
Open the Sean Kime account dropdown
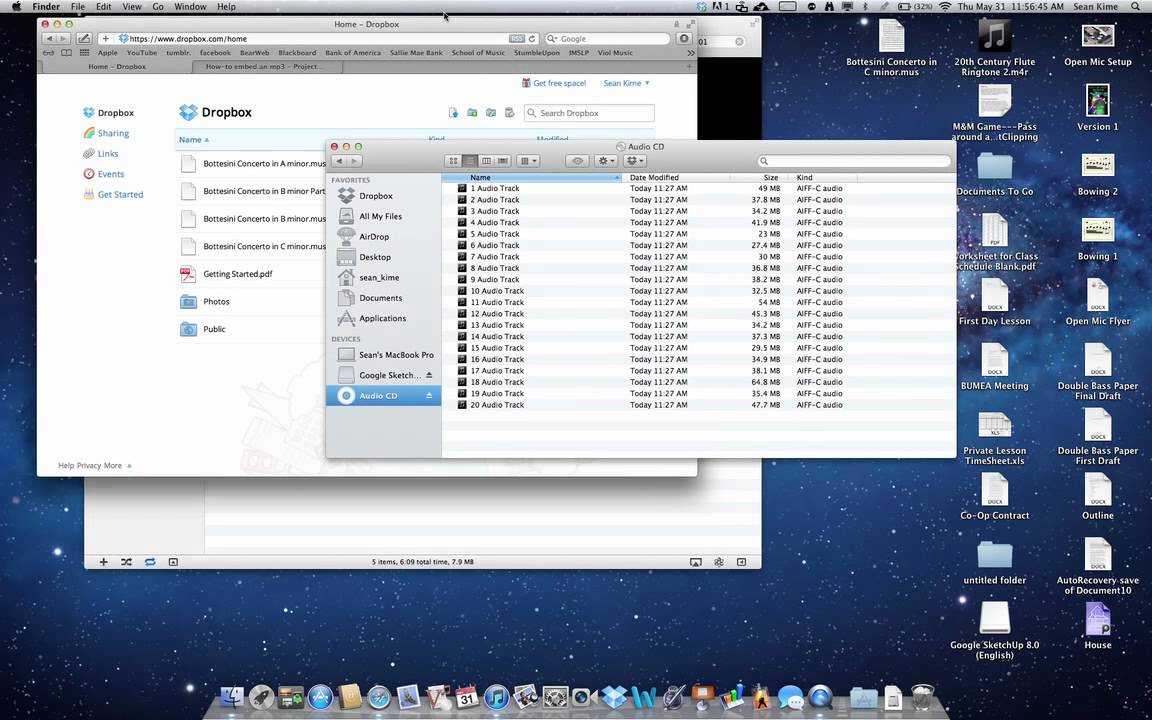click(626, 83)
